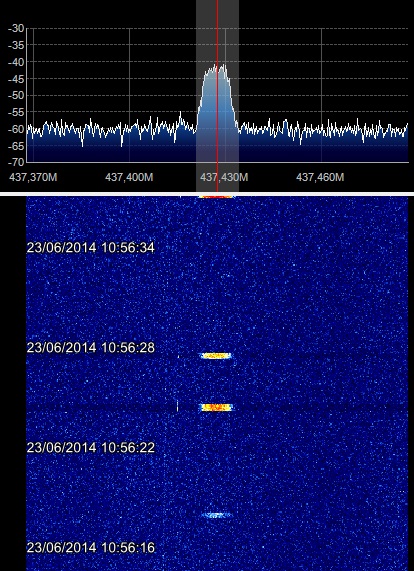
Task: Tune to the 10:56:28 orange burst in waterfall
Action: [x=216, y=356]
